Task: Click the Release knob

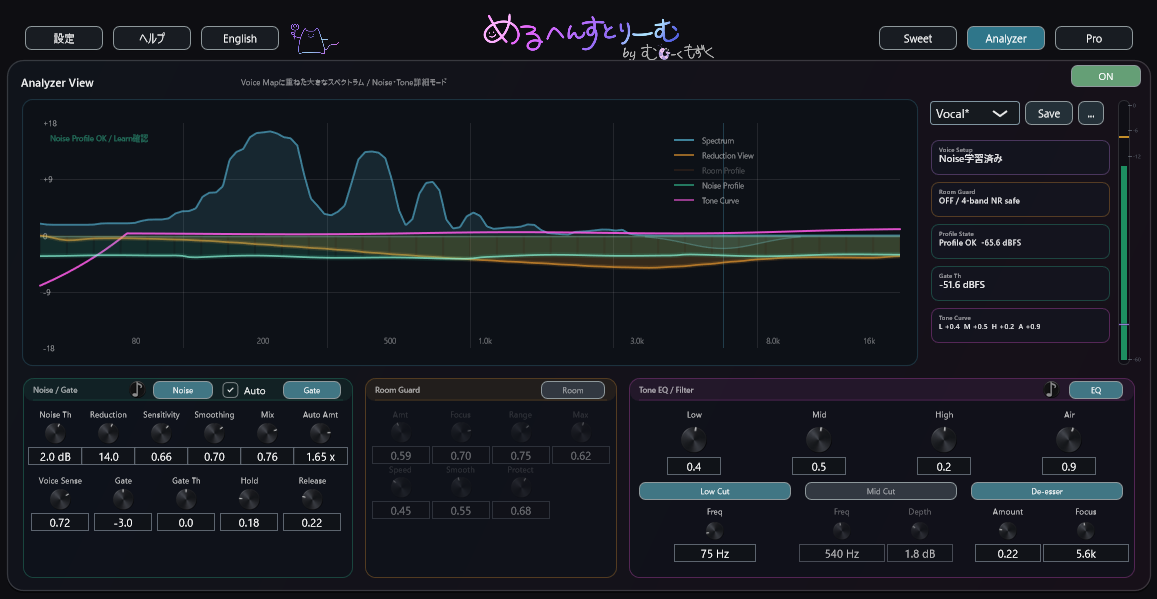Action: click(312, 499)
